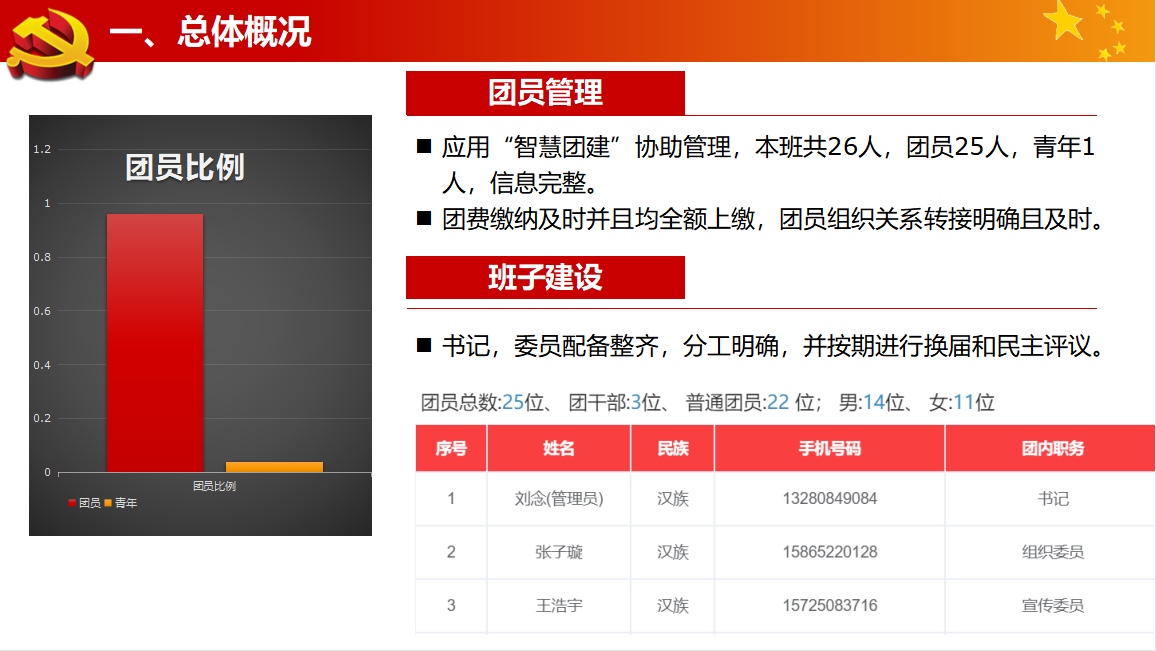
Task: Click the large yellow star in the header
Action: click(x=1064, y=20)
